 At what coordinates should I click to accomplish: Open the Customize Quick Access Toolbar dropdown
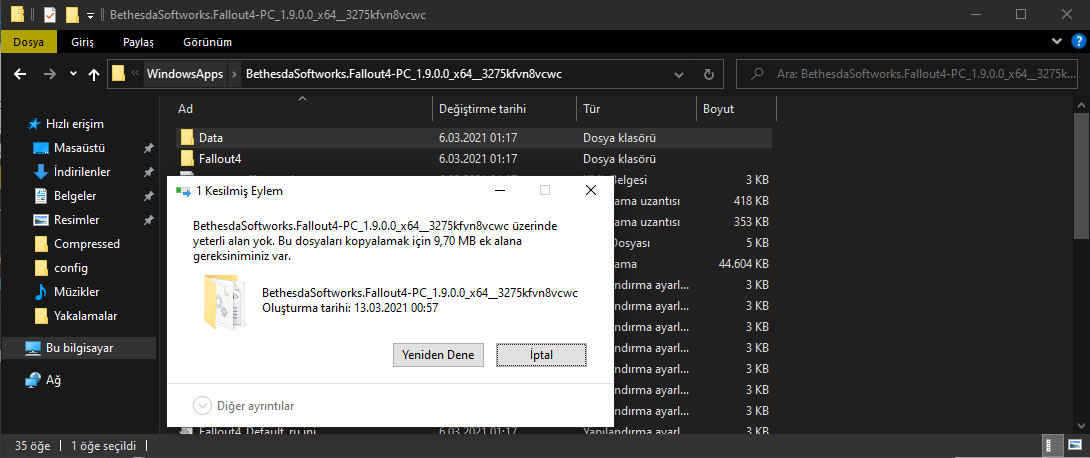[x=90, y=15]
